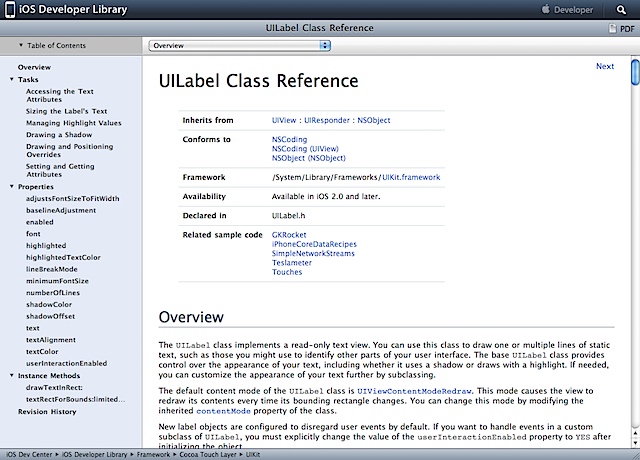
Task: Open the UIKit.framework link
Action: click(x=410, y=177)
